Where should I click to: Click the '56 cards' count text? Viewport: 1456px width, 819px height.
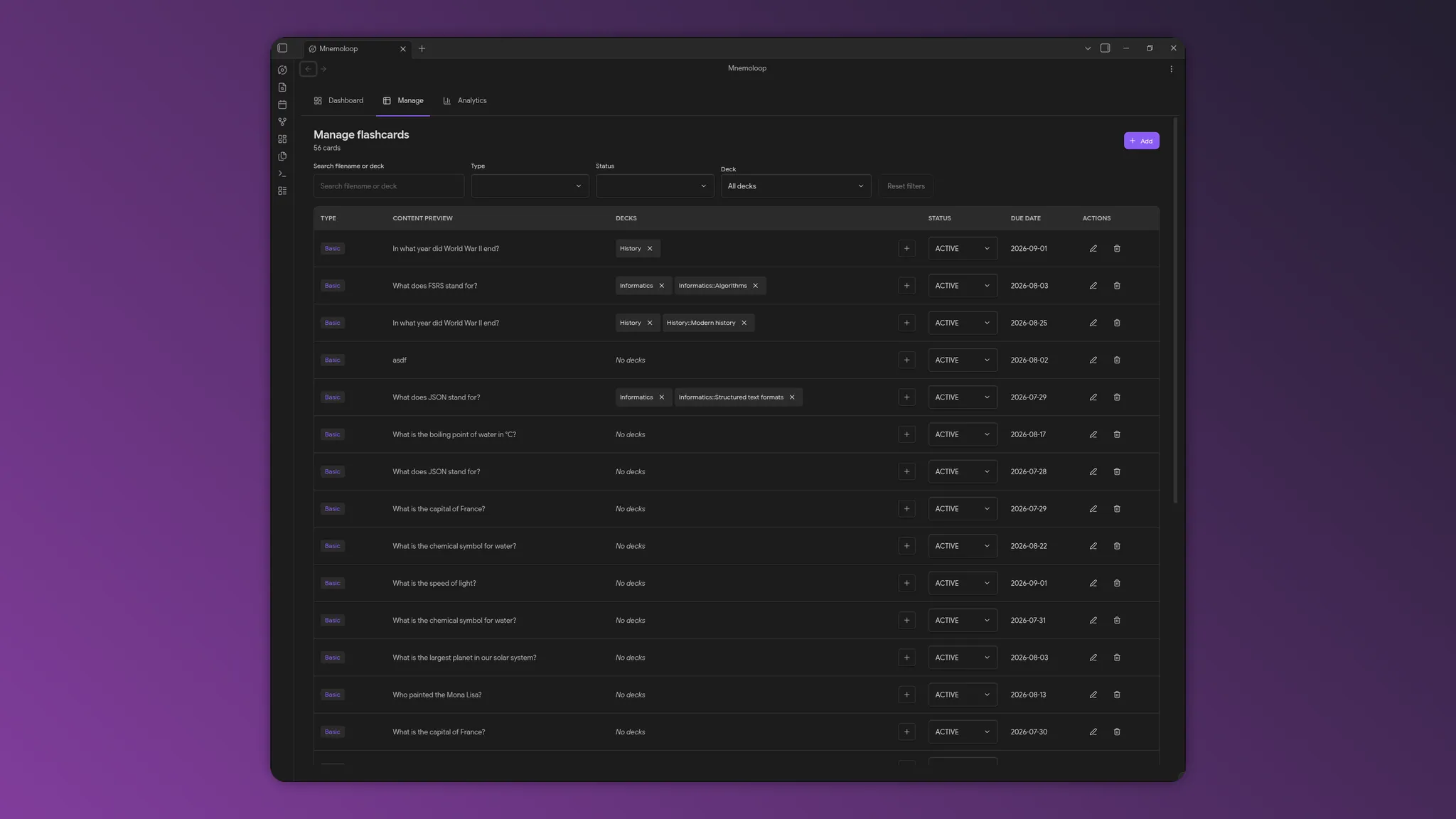coord(327,148)
